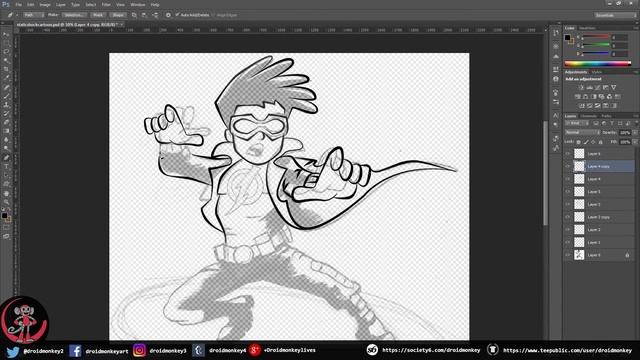Open the Layers panel flyout menu
Viewport: 640px width, 360px height.
point(635,116)
